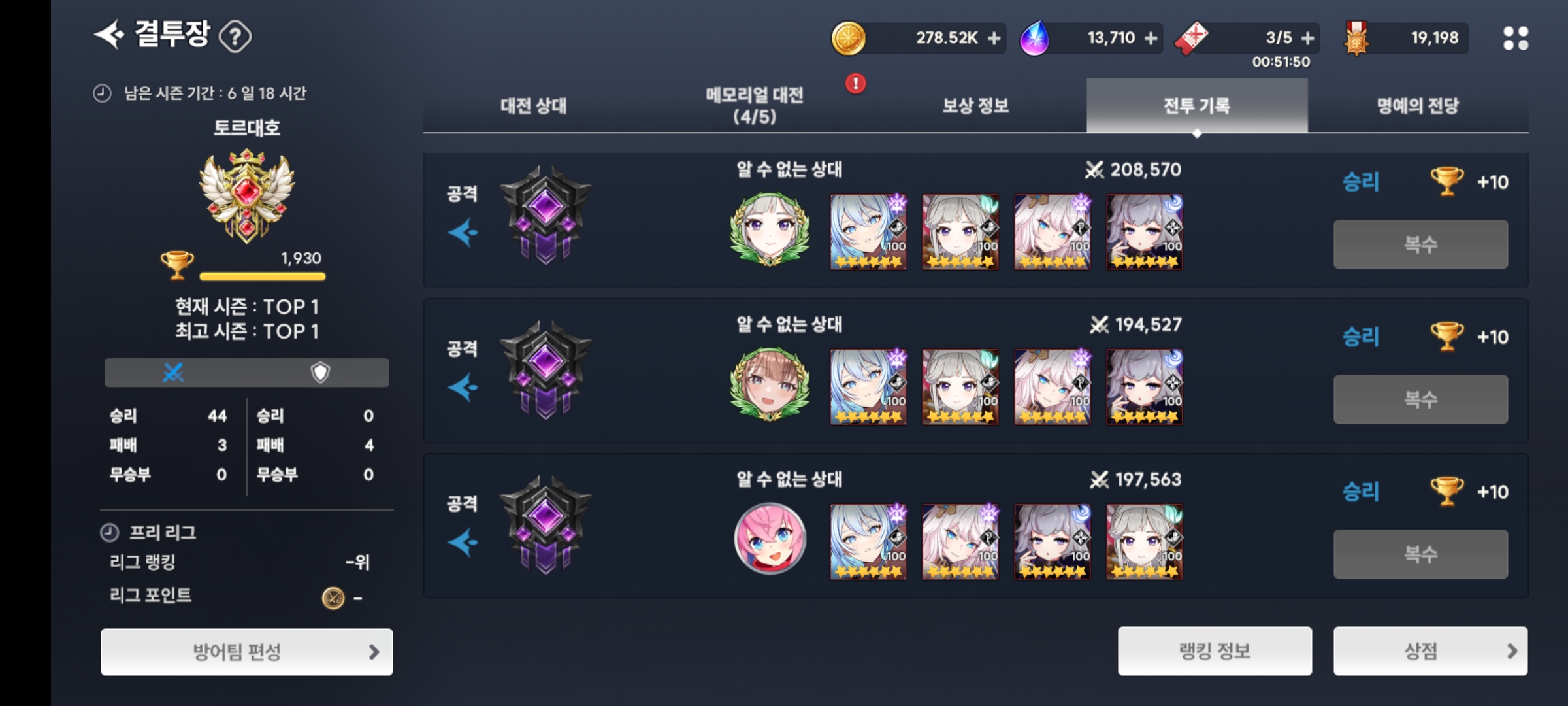Click the 랭킹 정보 button
The width and height of the screenshot is (1568, 706).
coord(1215,651)
